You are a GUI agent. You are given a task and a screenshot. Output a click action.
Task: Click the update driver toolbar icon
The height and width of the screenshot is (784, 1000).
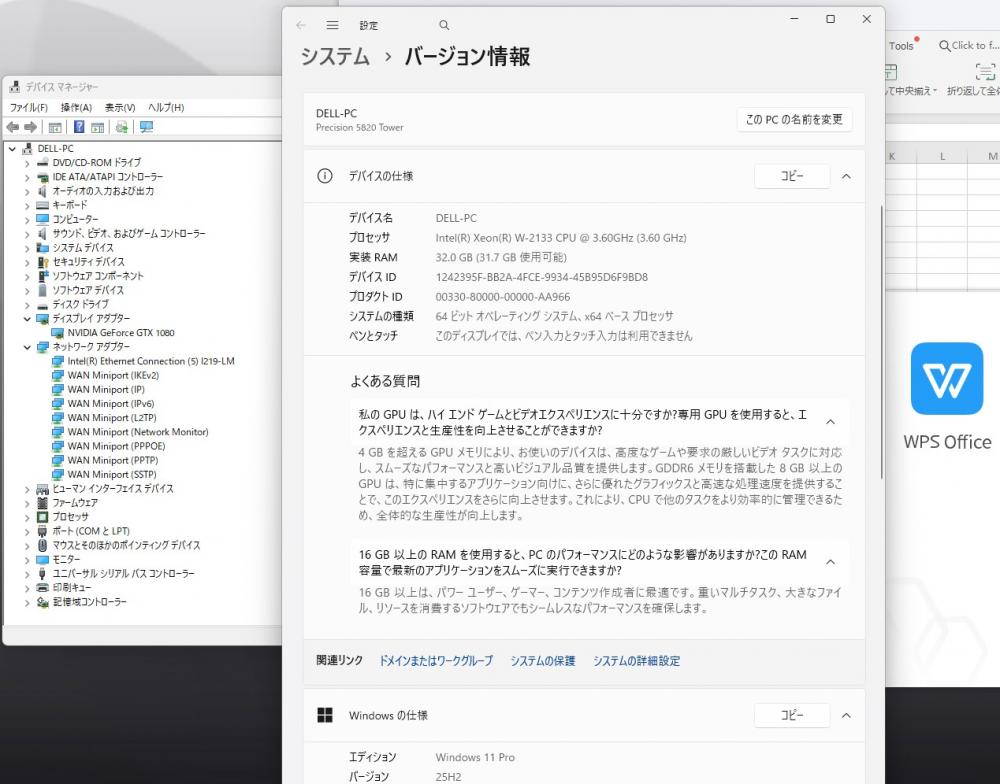click(x=121, y=127)
